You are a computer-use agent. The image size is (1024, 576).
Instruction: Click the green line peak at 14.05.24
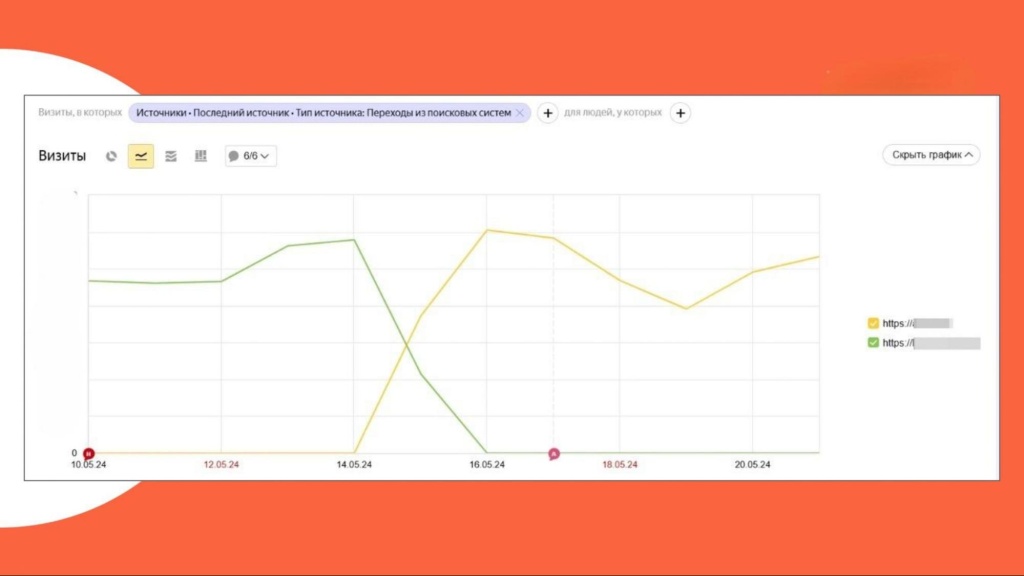pyautogui.click(x=354, y=240)
